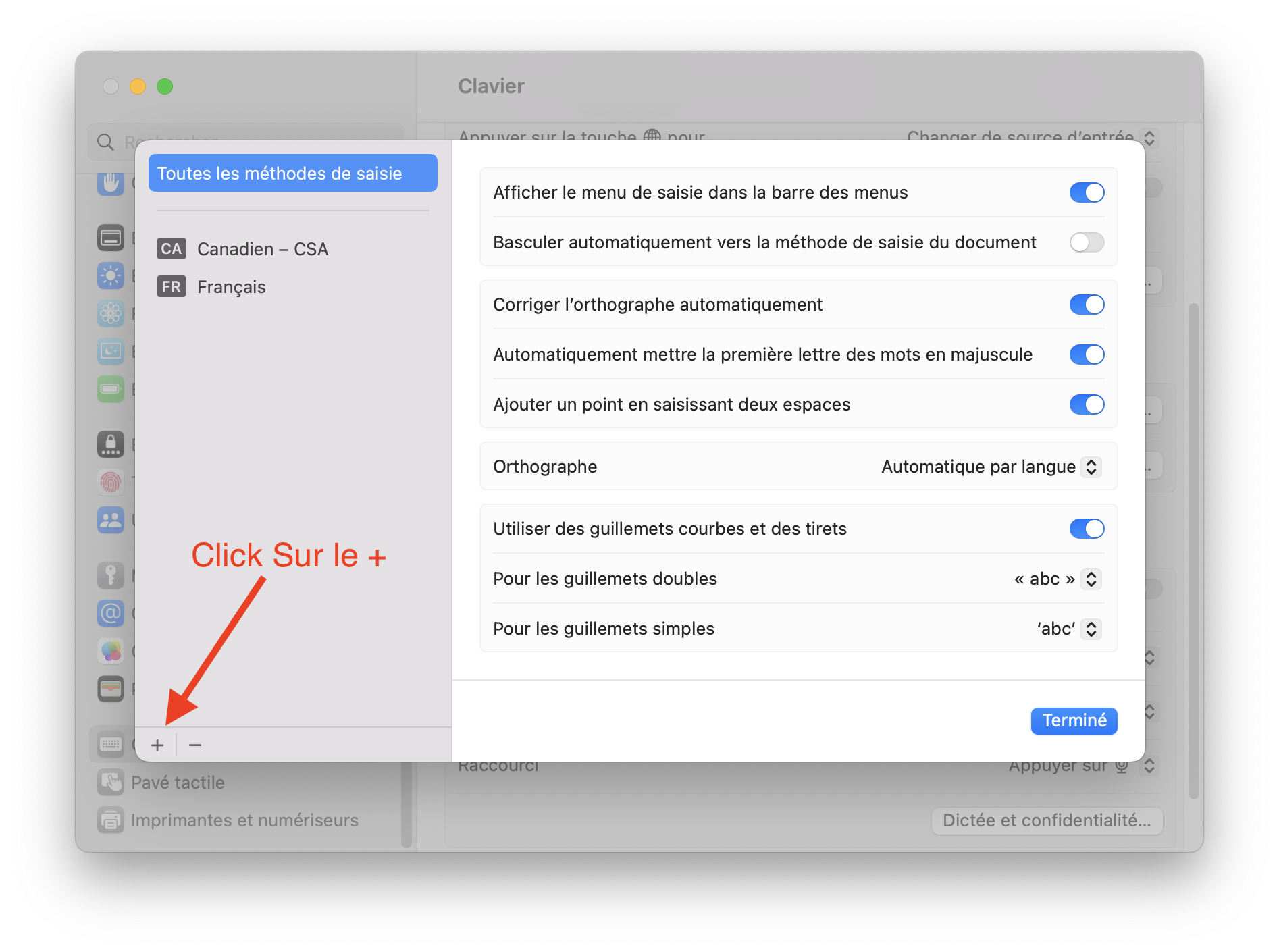The height and width of the screenshot is (952, 1279).
Task: Open the Screen Saver moon icon in sidebar
Action: click(x=111, y=351)
